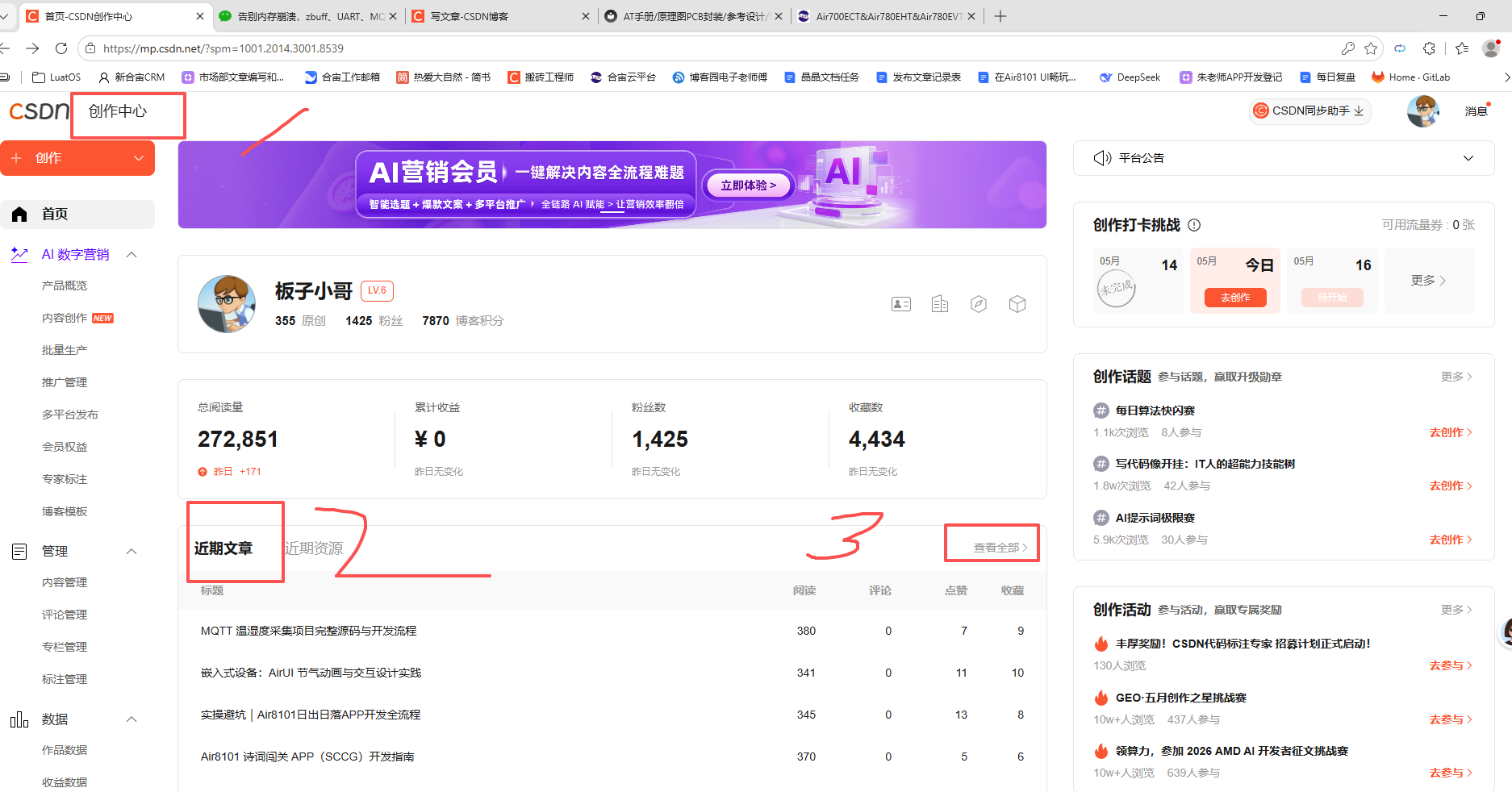The height and width of the screenshot is (792, 1512).
Task: Open 产品概览 in the sidebar
Action: [x=65, y=286]
